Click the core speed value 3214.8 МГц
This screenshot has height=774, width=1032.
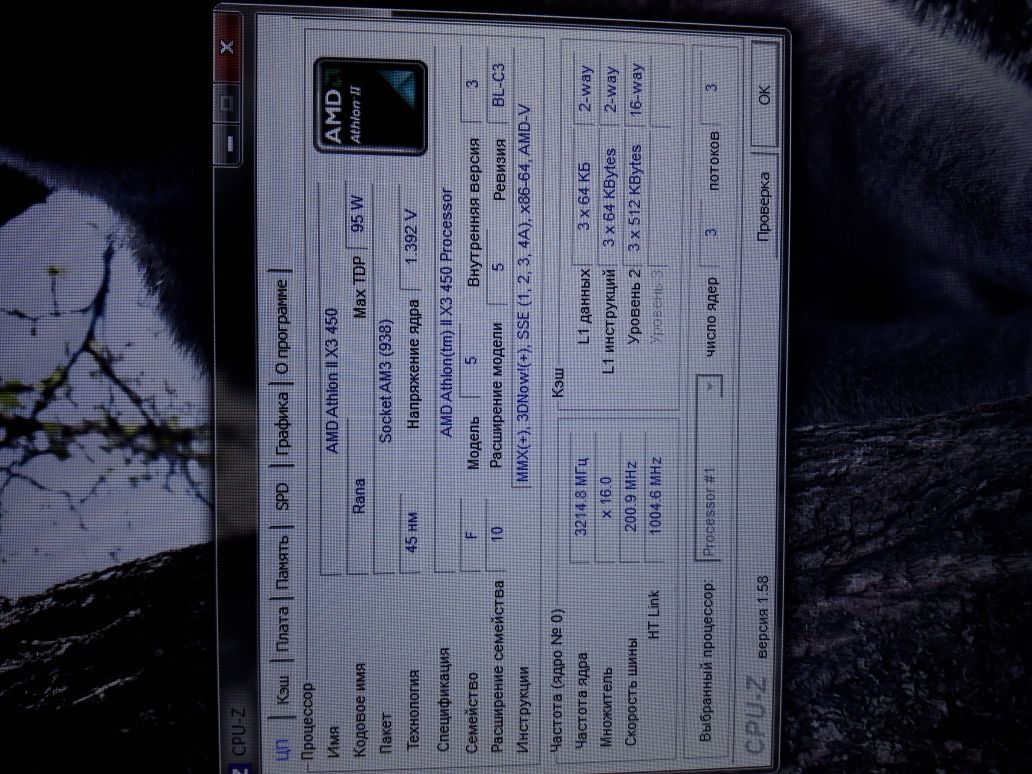click(x=582, y=496)
